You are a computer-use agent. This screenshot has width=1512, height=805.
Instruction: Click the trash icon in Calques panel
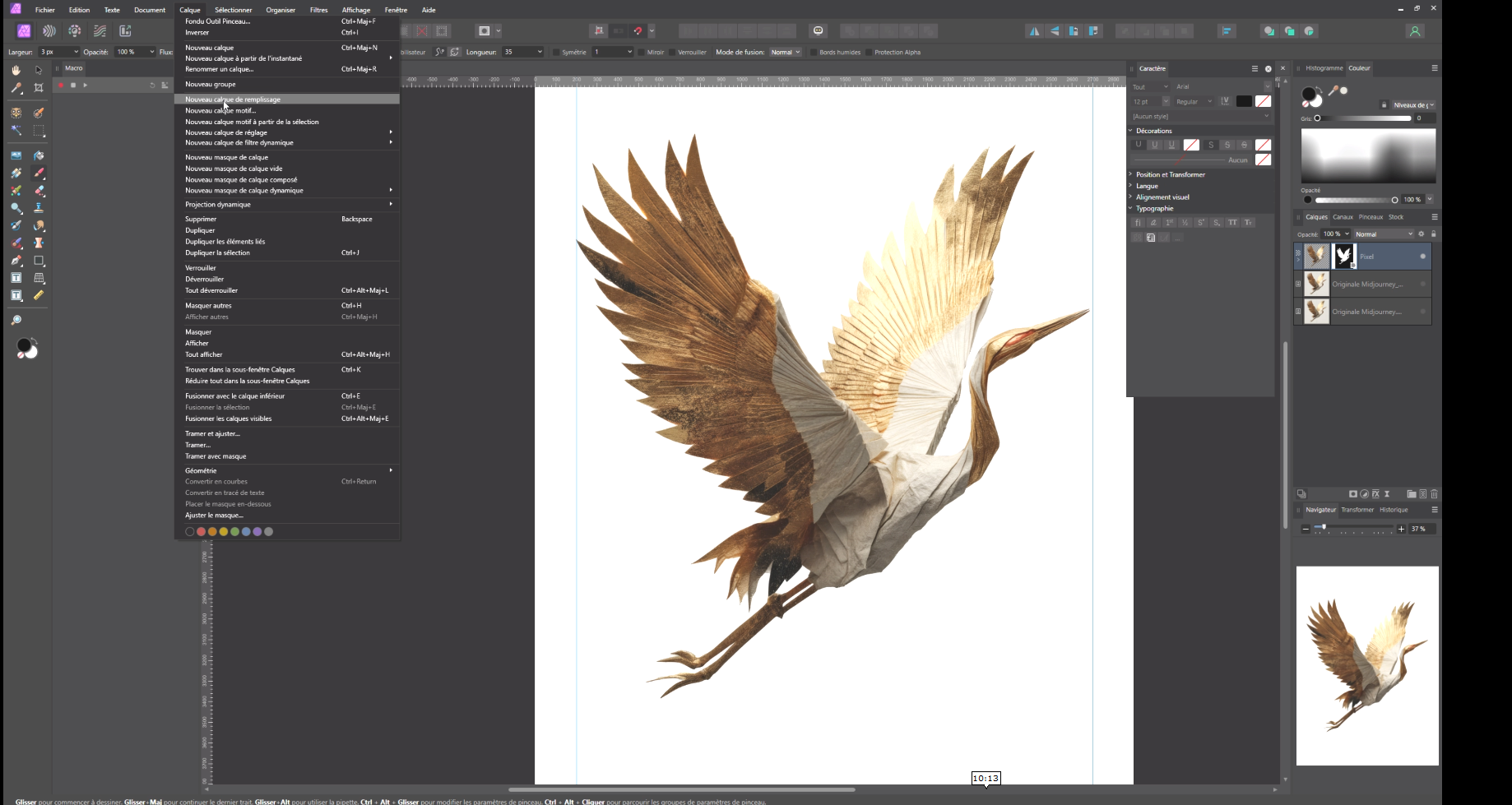[1435, 494]
